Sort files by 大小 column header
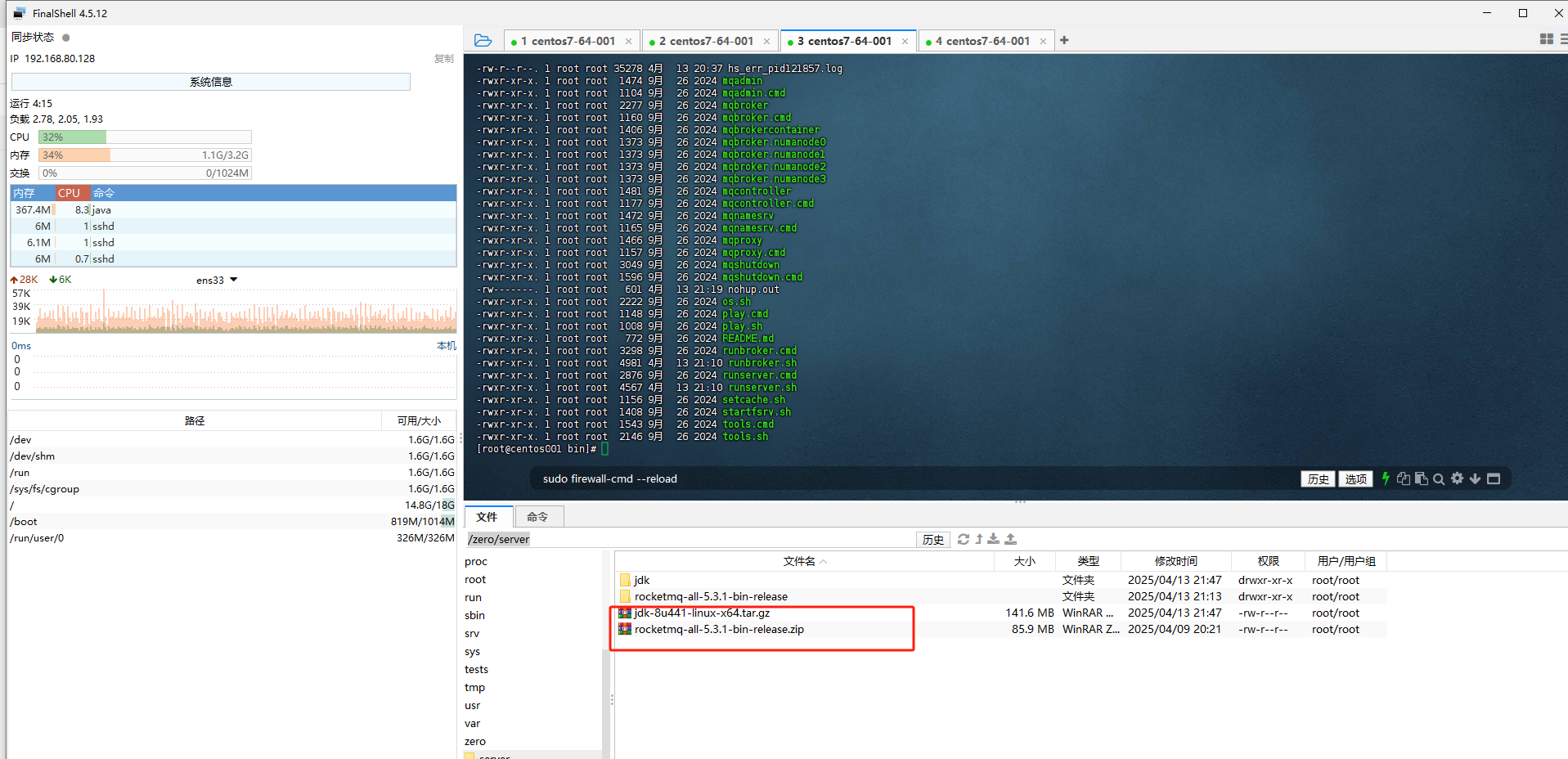 [1025, 561]
